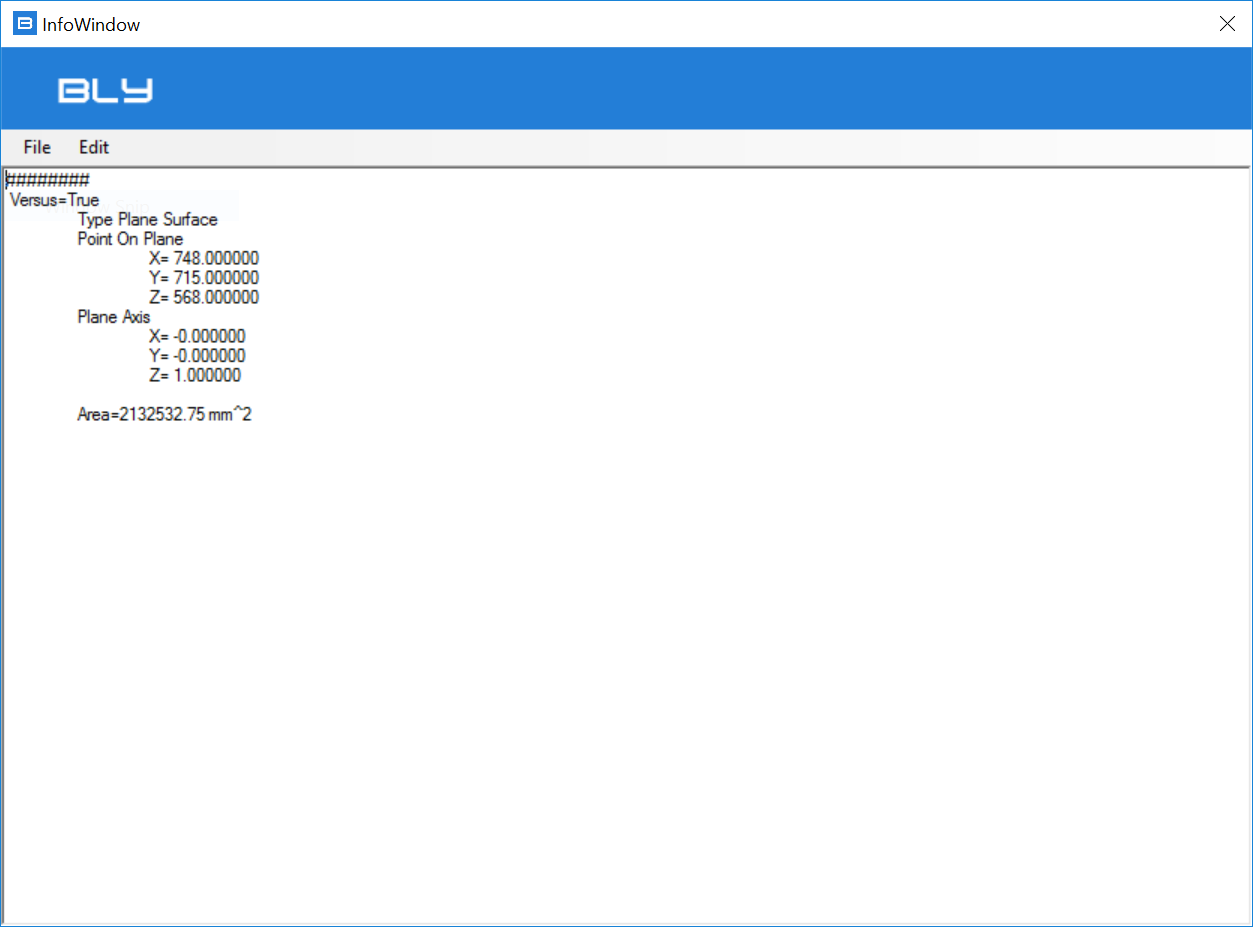The image size is (1253, 927).
Task: Click the 'Z= 568.000000' value
Action: (204, 297)
